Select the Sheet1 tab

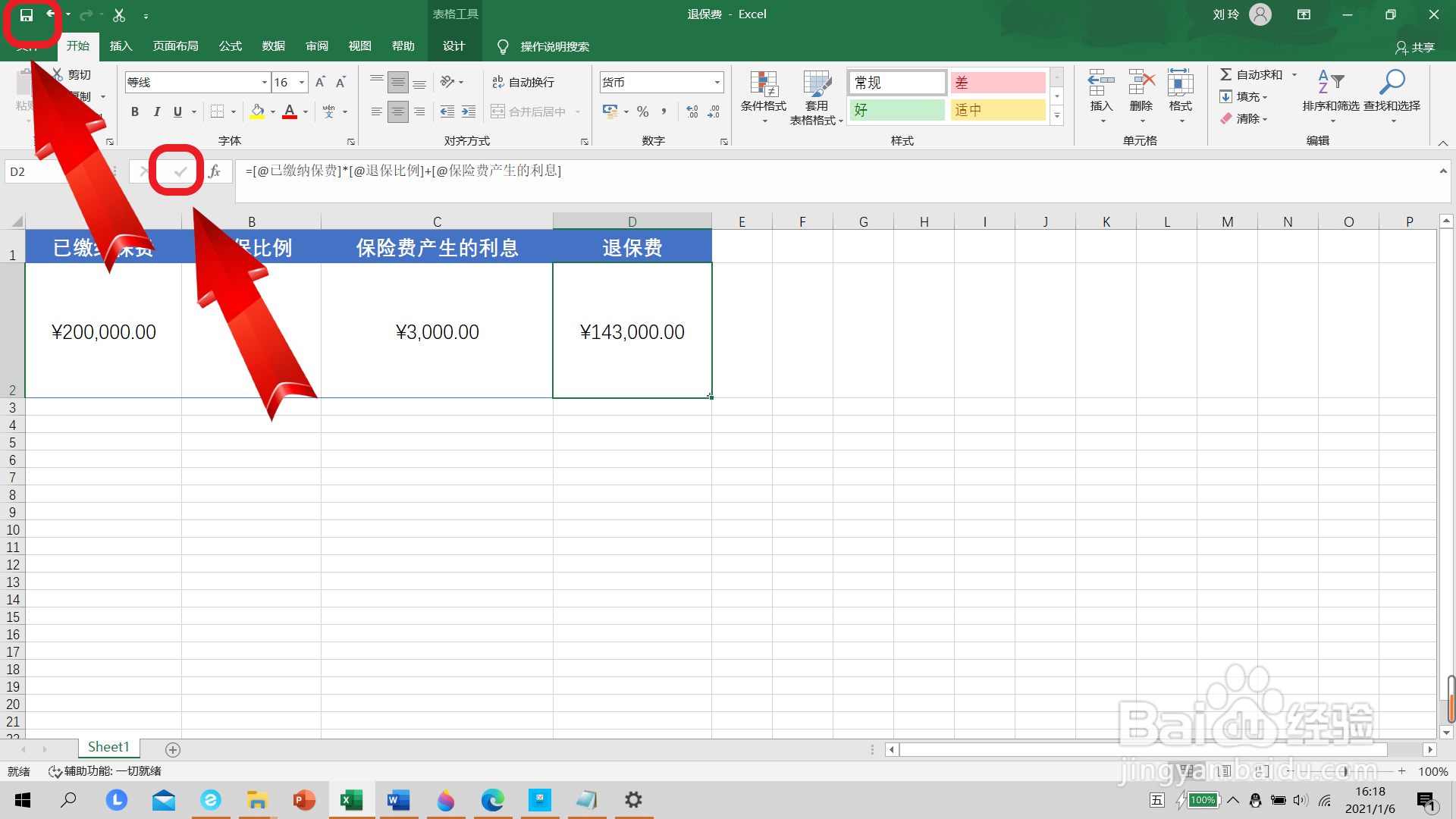(x=108, y=747)
